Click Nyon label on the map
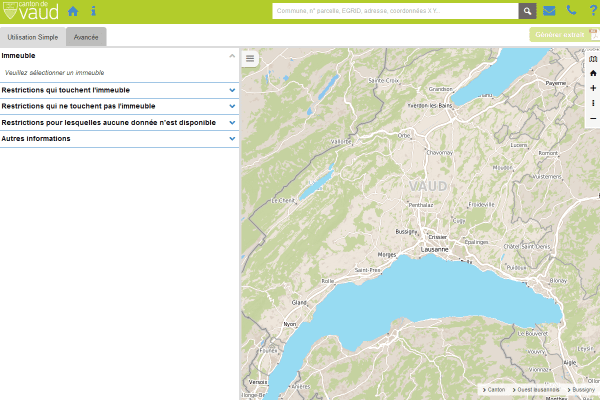 [x=290, y=324]
